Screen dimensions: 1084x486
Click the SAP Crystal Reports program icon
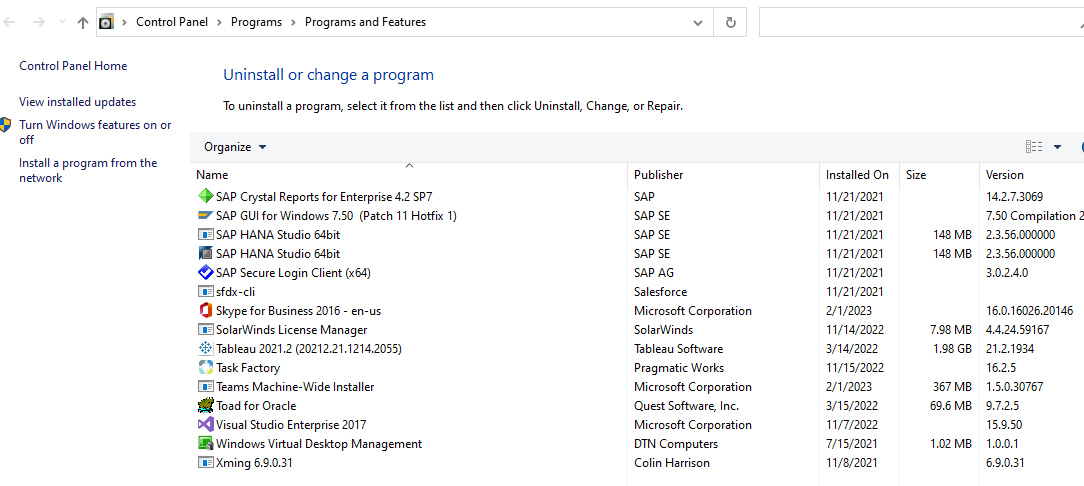(206, 197)
